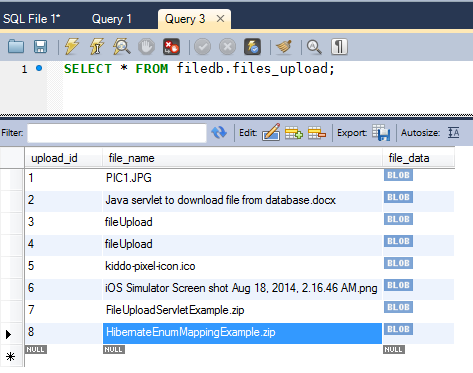Beautify the query with broom icon

click(x=284, y=47)
